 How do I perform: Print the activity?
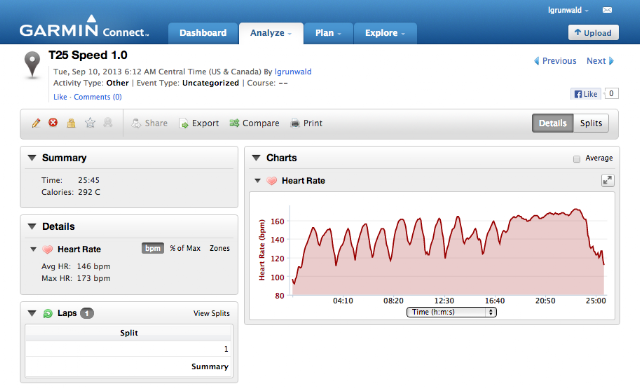tap(306, 123)
